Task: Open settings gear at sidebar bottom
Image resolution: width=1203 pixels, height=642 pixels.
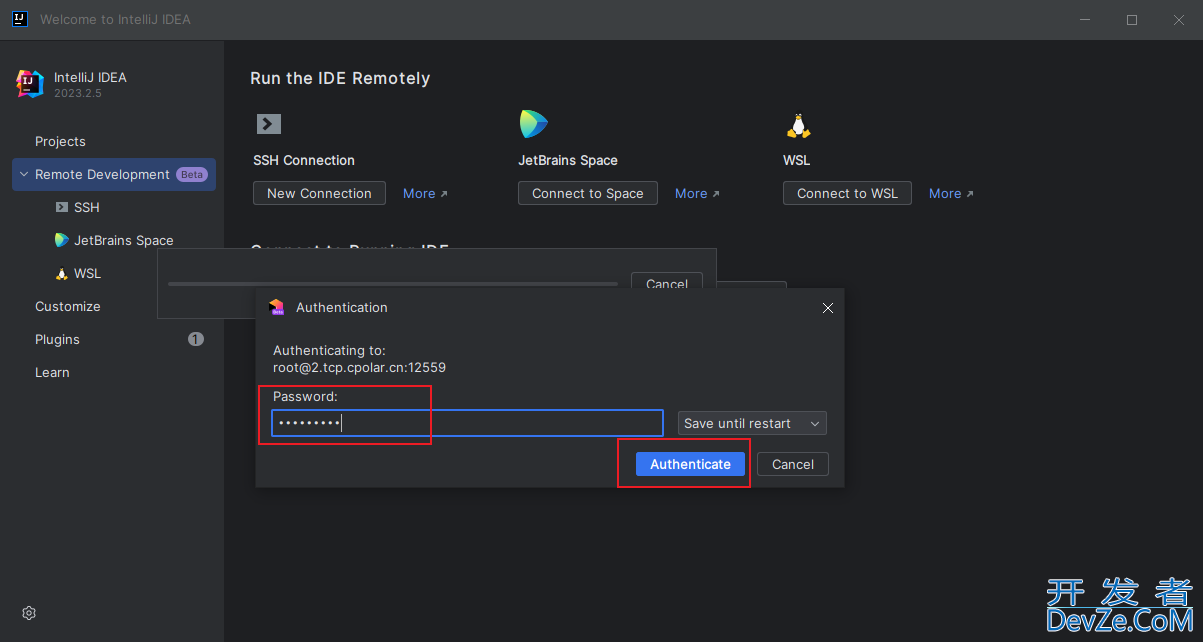Action: point(29,613)
